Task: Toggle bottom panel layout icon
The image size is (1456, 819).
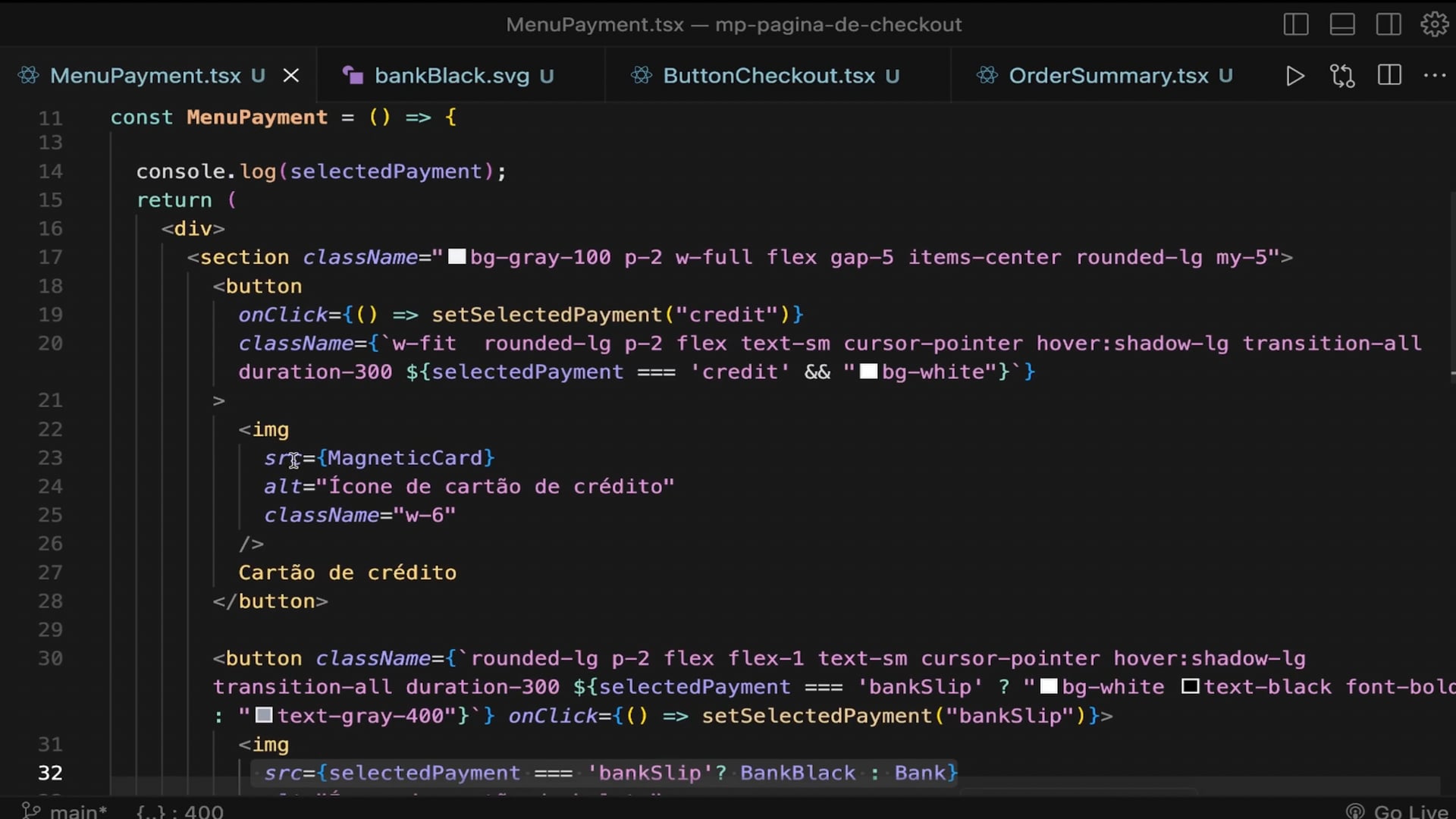Action: 1342,24
